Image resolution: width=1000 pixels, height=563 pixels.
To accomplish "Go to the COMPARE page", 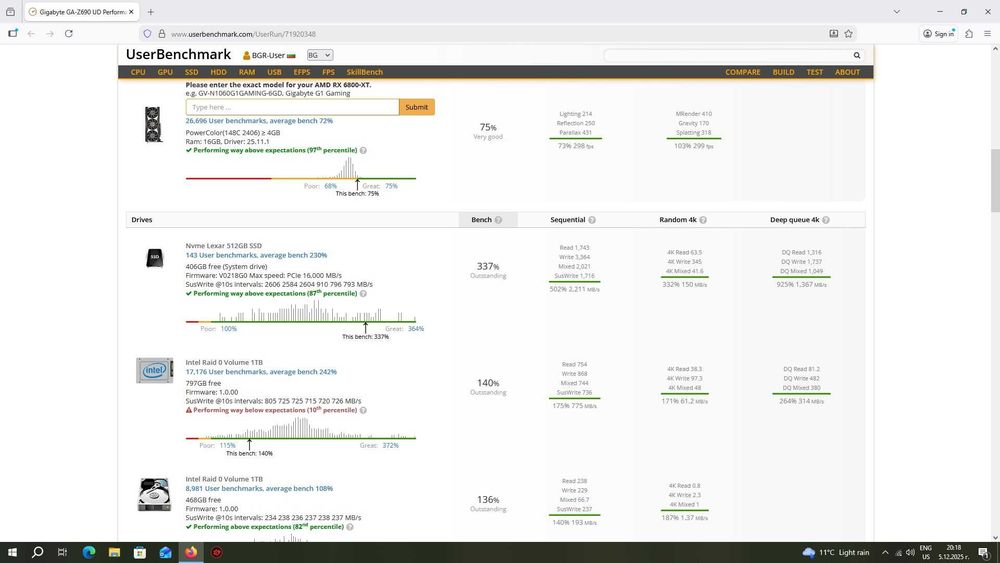I will tap(743, 72).
